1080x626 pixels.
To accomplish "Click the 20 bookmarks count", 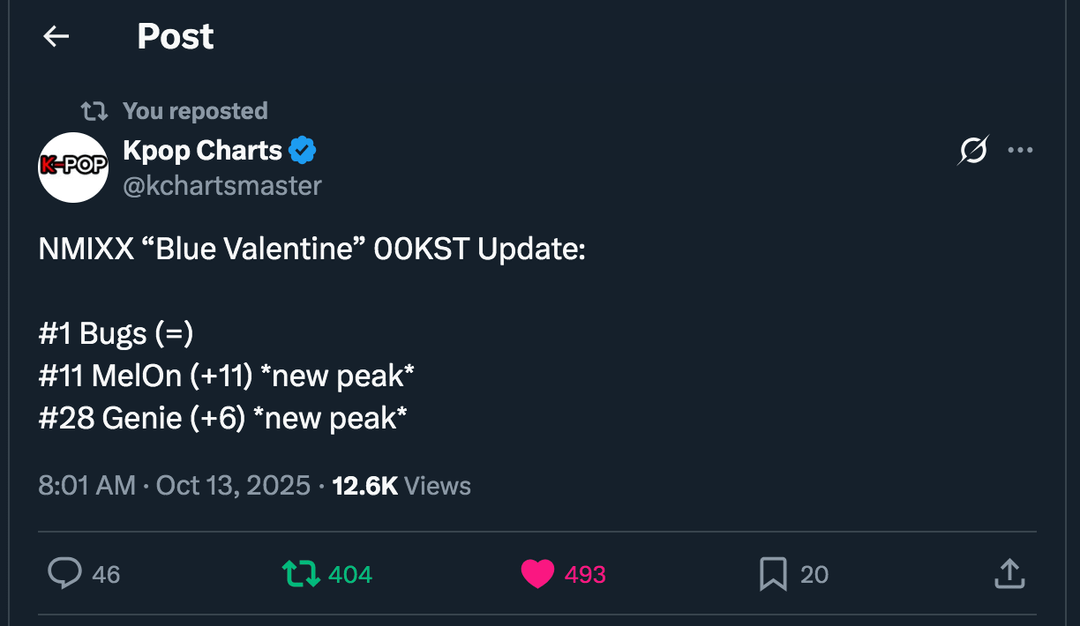I will coord(814,575).
